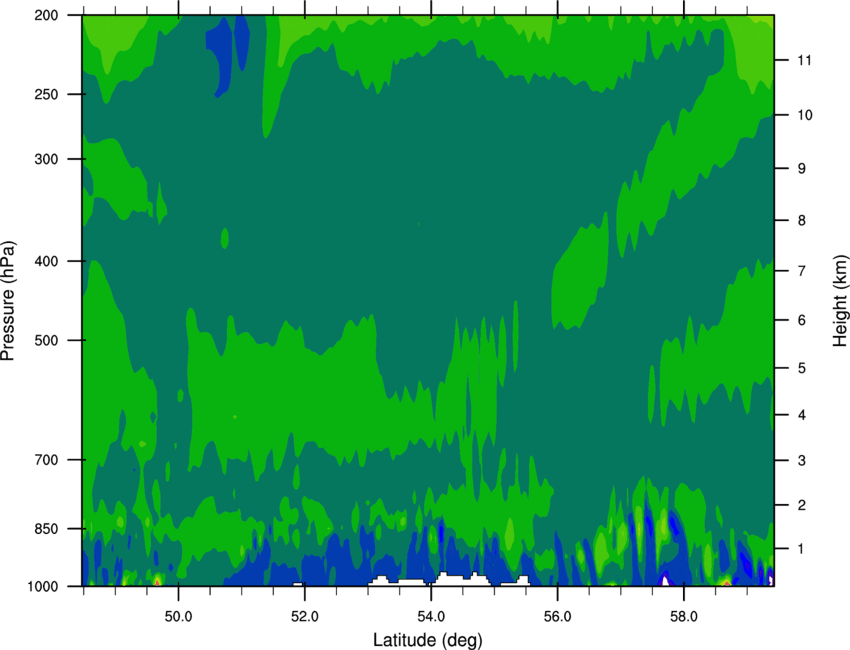
Task: Click the 9 km height tick label
Action: (x=801, y=169)
